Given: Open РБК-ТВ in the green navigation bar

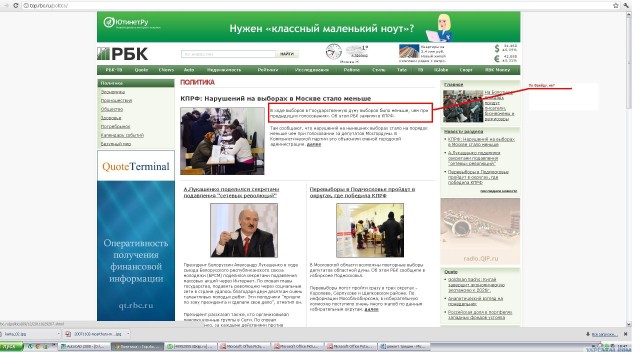Looking at the screenshot, I should tap(113, 70).
